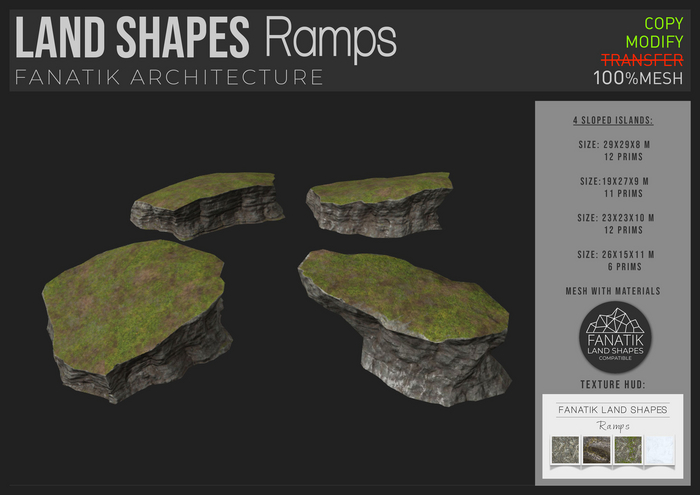This screenshot has height=495, width=700.
Task: Click the LAND SHAPES Ramps title
Action: tap(206, 38)
